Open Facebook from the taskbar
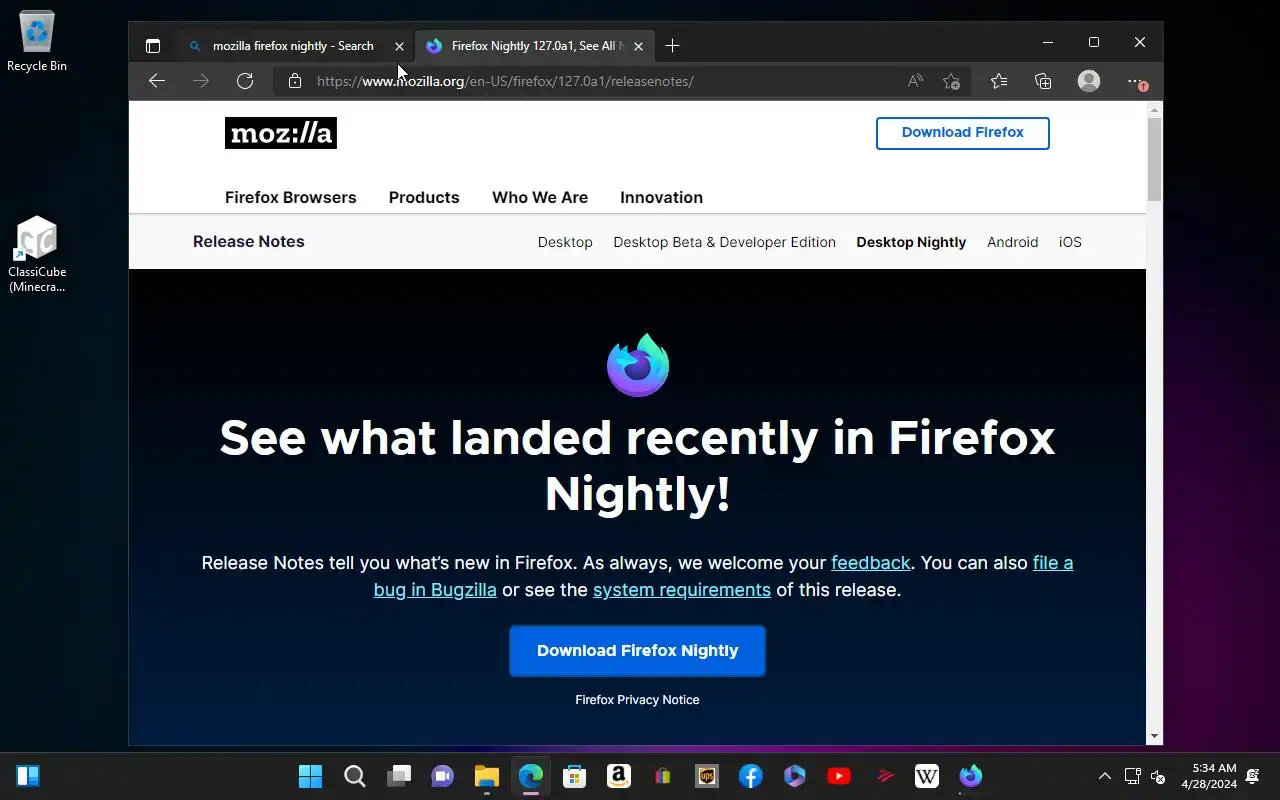Screen dimensions: 1280x800 [751, 776]
